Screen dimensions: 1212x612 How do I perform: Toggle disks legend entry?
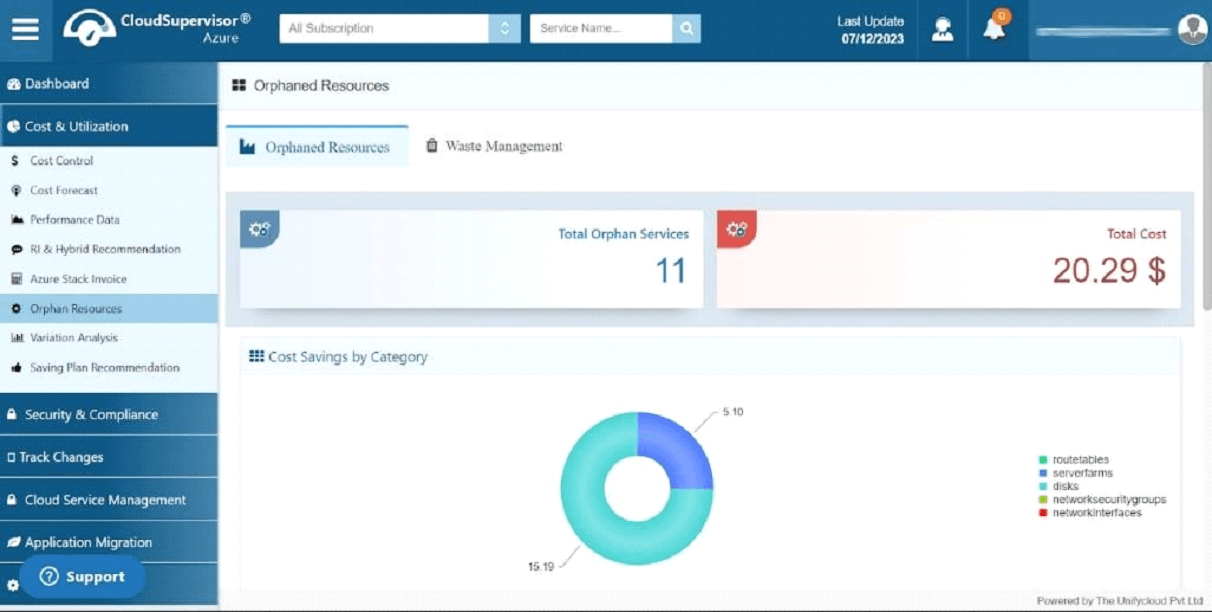point(1059,486)
